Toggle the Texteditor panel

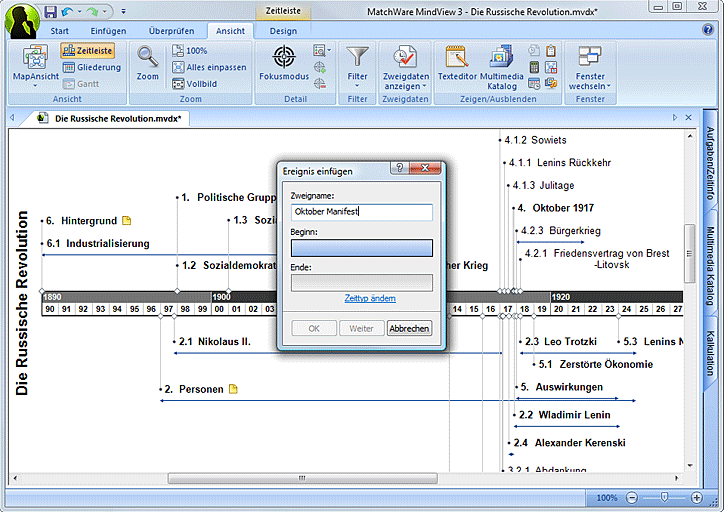(x=457, y=64)
